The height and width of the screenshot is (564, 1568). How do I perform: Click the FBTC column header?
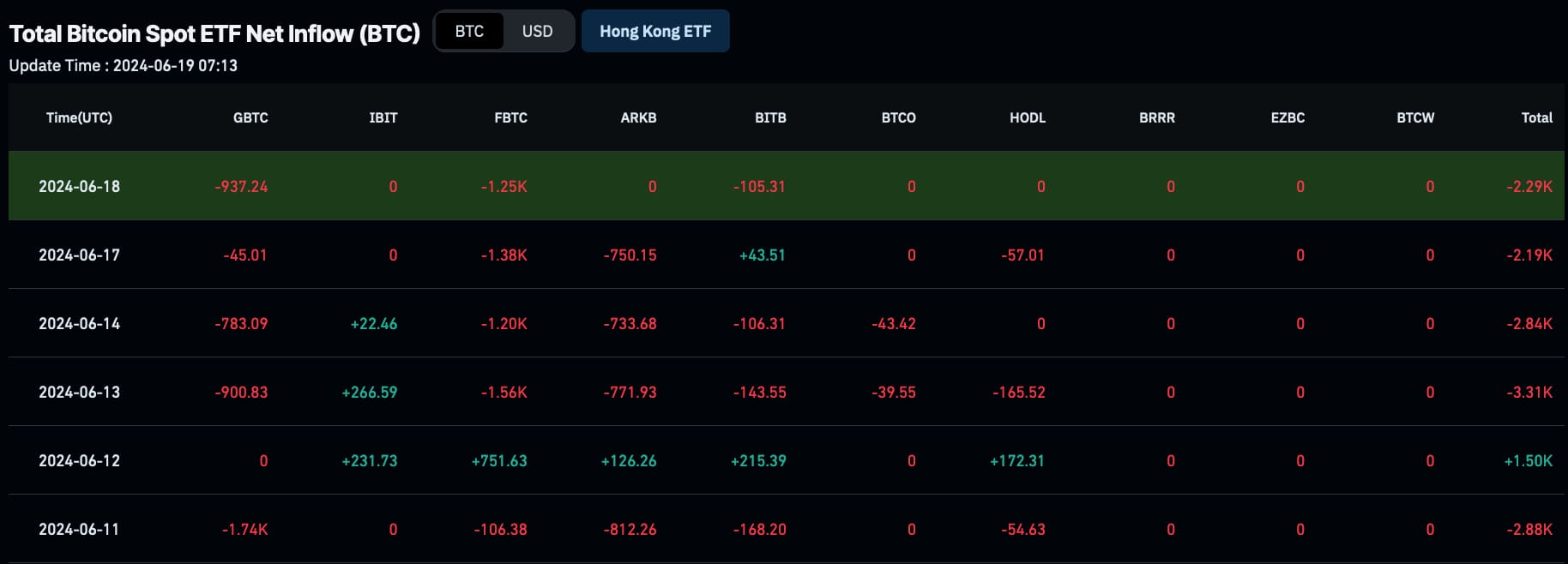(510, 117)
